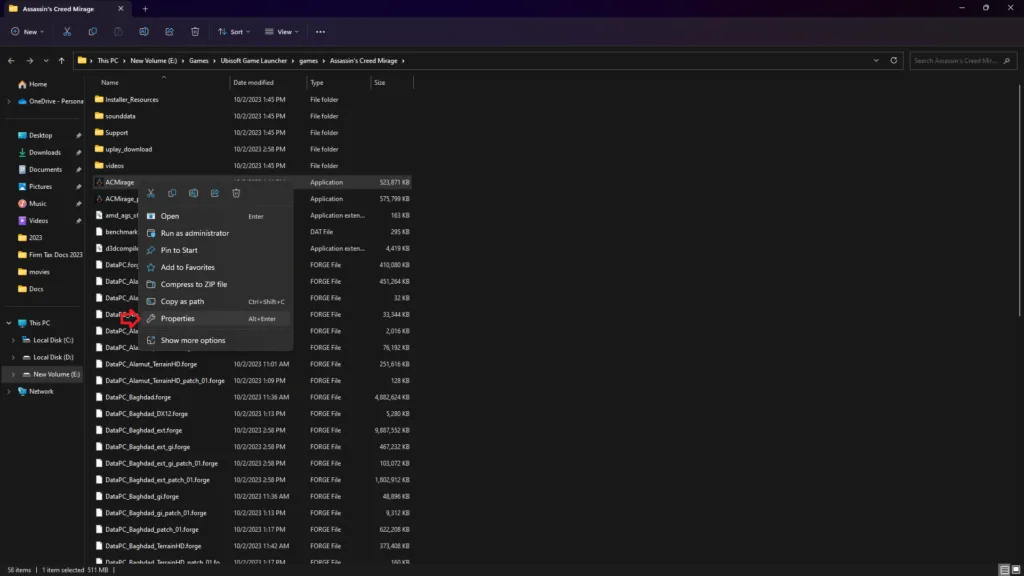Viewport: 1024px width, 576px height.
Task: Choose Add to Favorites
Action: (x=215, y=267)
